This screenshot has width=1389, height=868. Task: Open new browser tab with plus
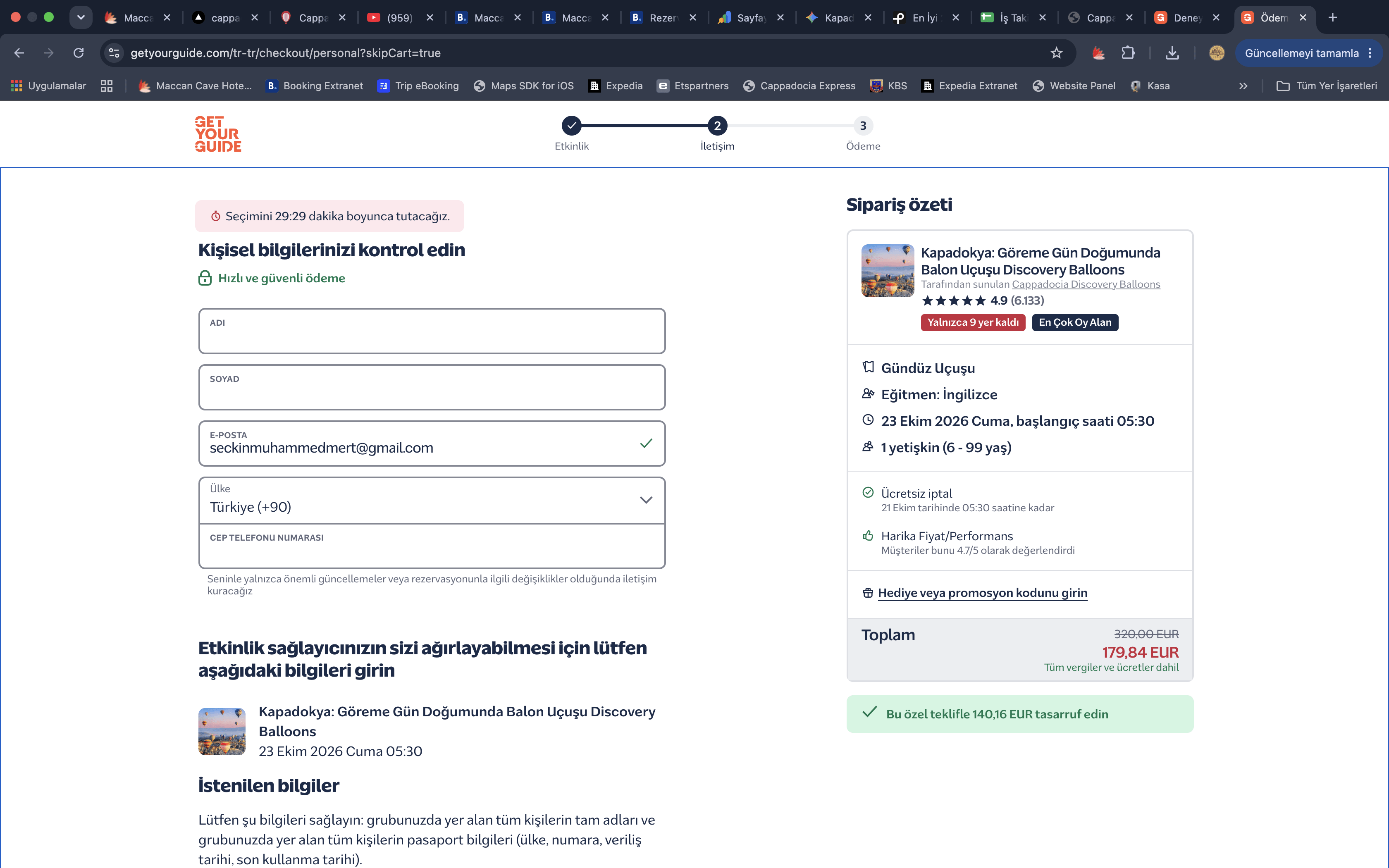click(x=1332, y=18)
